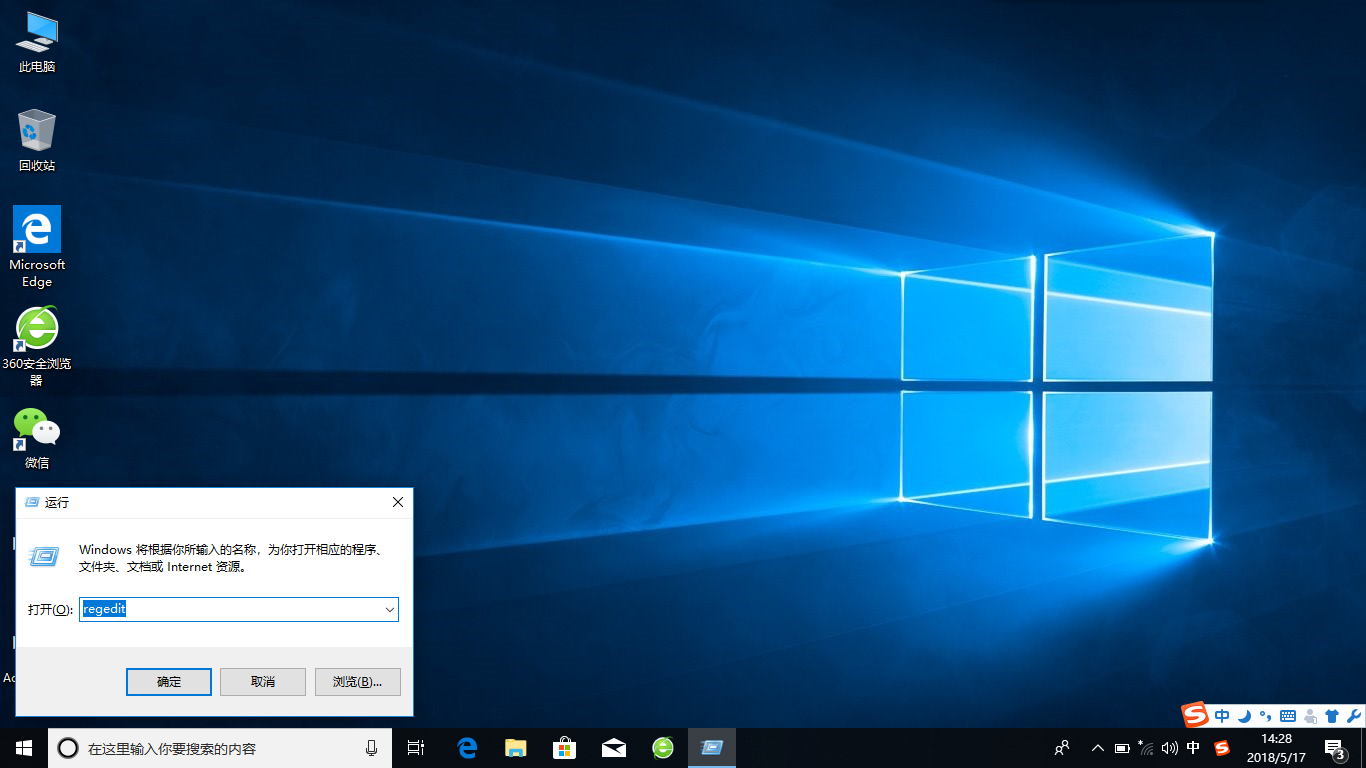Click the Sogou icon in system tray
The width and height of the screenshot is (1366, 768).
point(1221,748)
